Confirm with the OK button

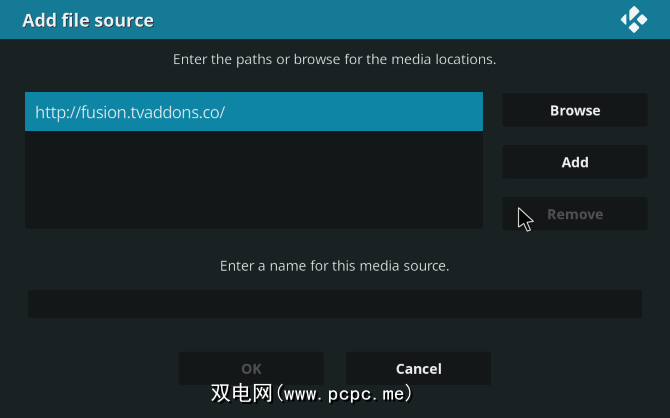click(x=251, y=368)
